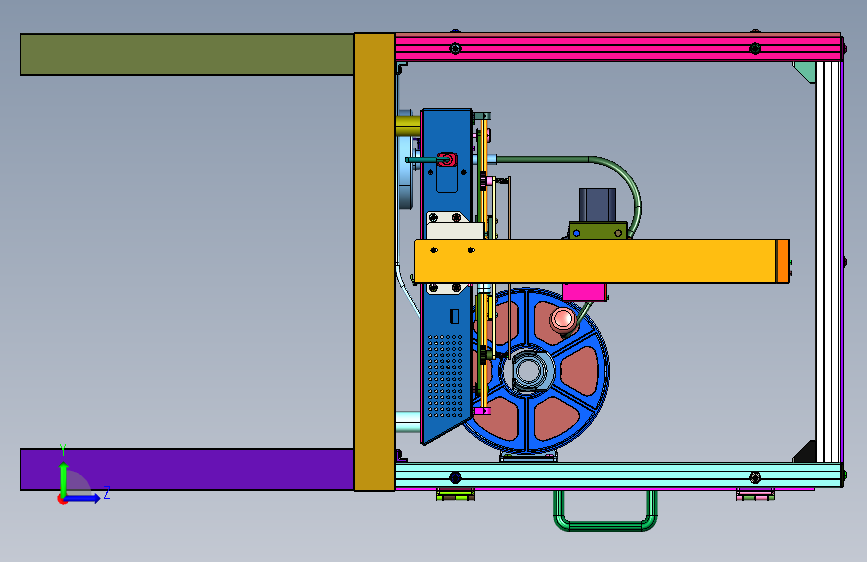The height and width of the screenshot is (562, 867).
Task: Click the blue Z axis arrow of the triad
Action: tap(83, 498)
